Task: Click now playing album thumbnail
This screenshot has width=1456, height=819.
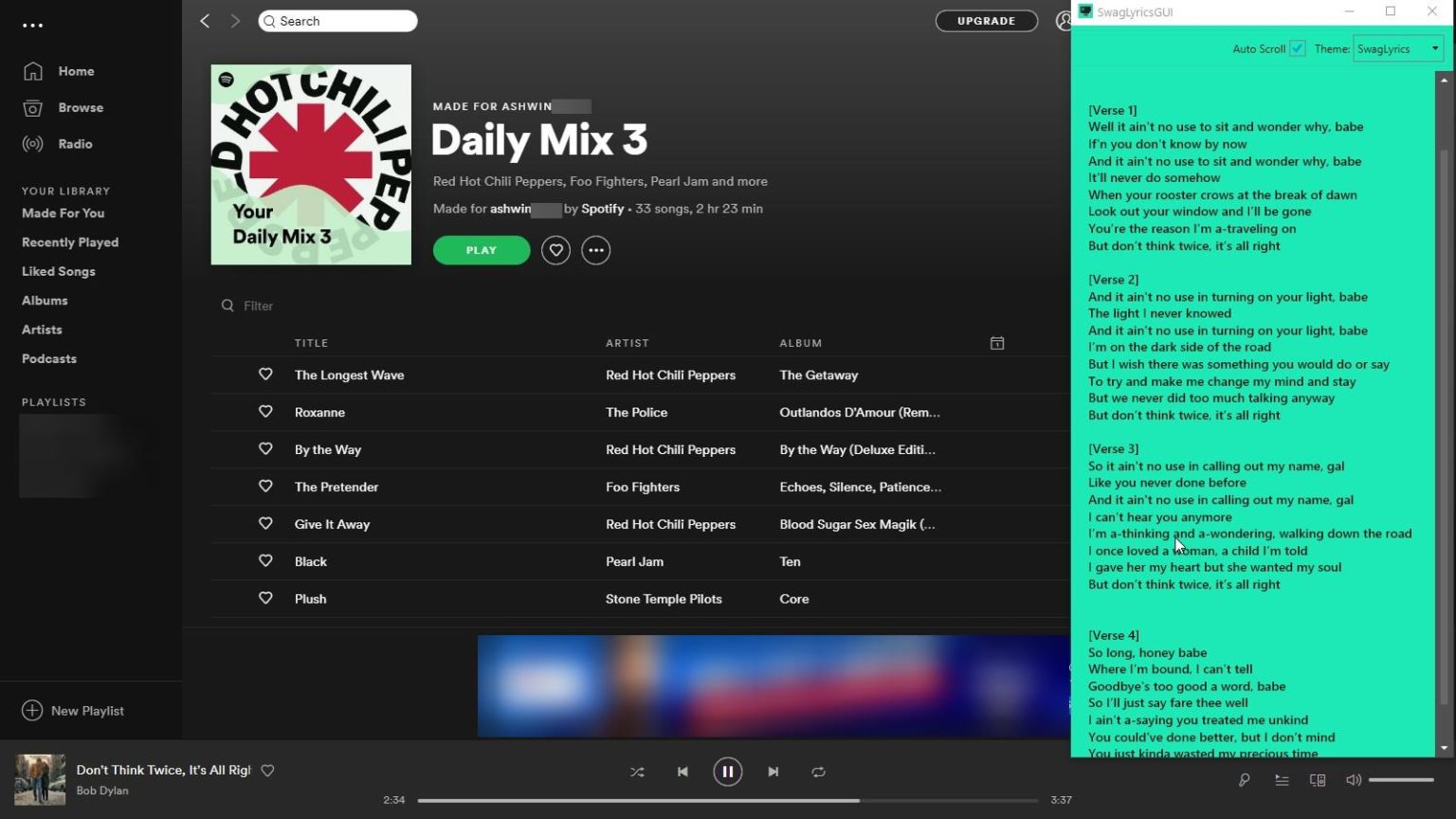Action: click(x=40, y=779)
